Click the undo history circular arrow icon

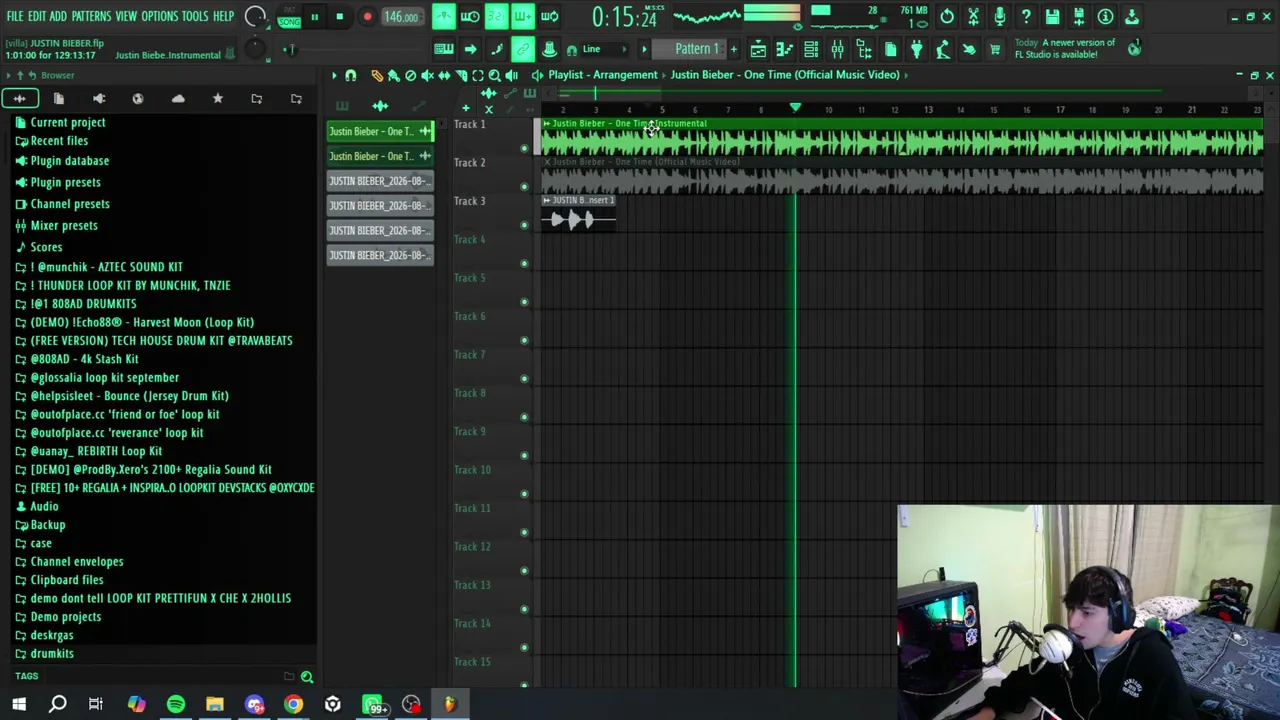click(x=947, y=17)
